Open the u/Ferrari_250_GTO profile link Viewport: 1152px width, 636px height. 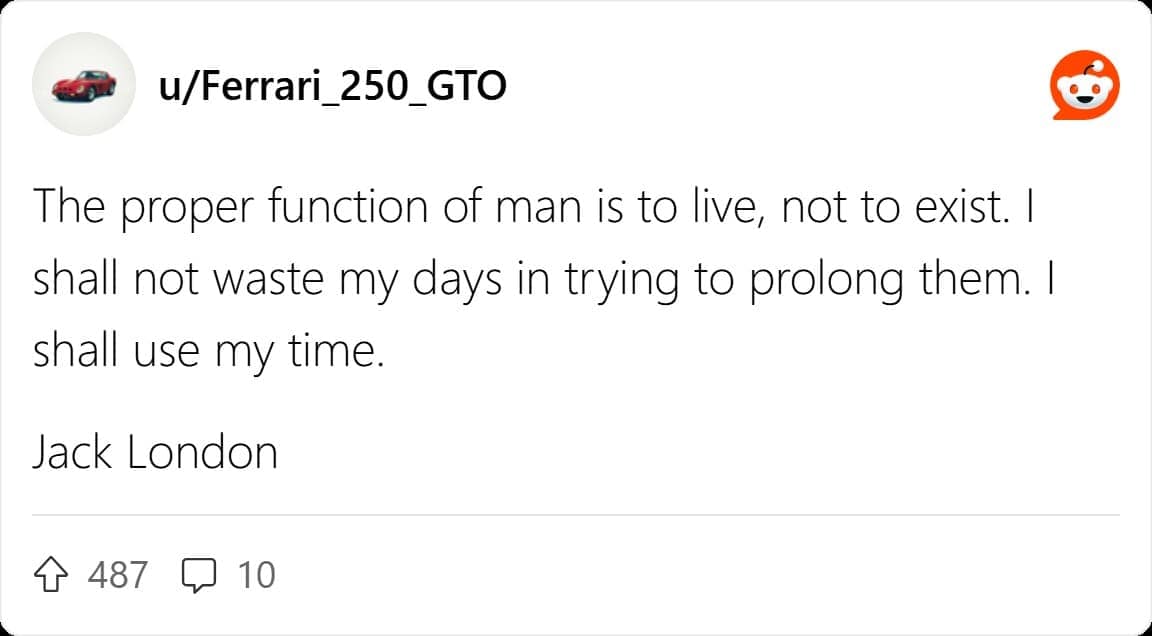point(332,87)
